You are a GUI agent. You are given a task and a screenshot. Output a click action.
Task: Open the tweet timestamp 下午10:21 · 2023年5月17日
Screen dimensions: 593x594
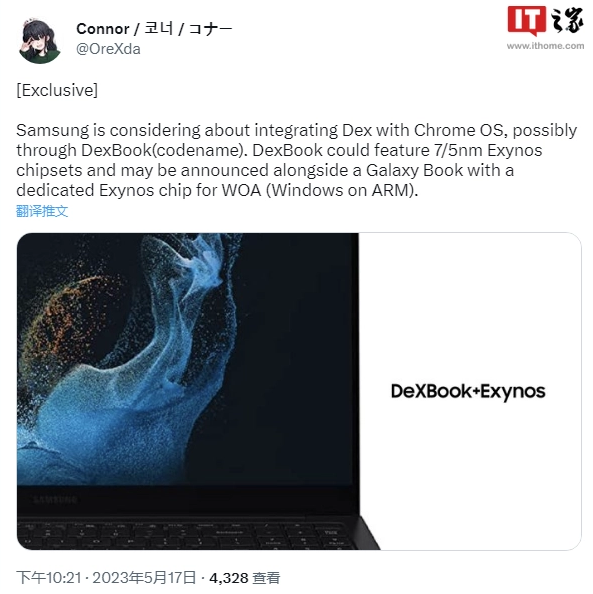click(106, 578)
